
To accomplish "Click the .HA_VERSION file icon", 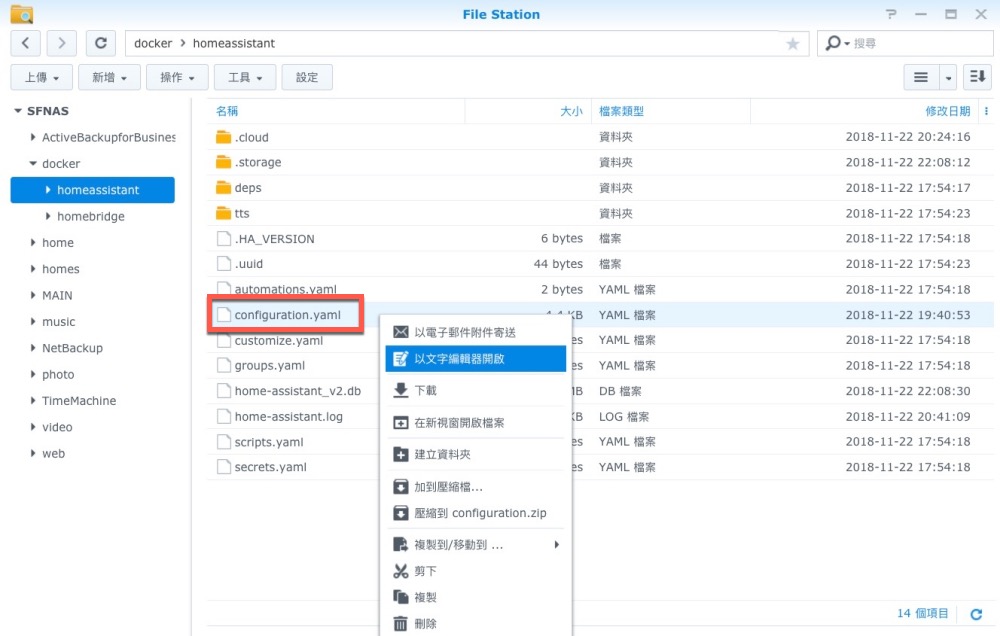I will pos(224,239).
